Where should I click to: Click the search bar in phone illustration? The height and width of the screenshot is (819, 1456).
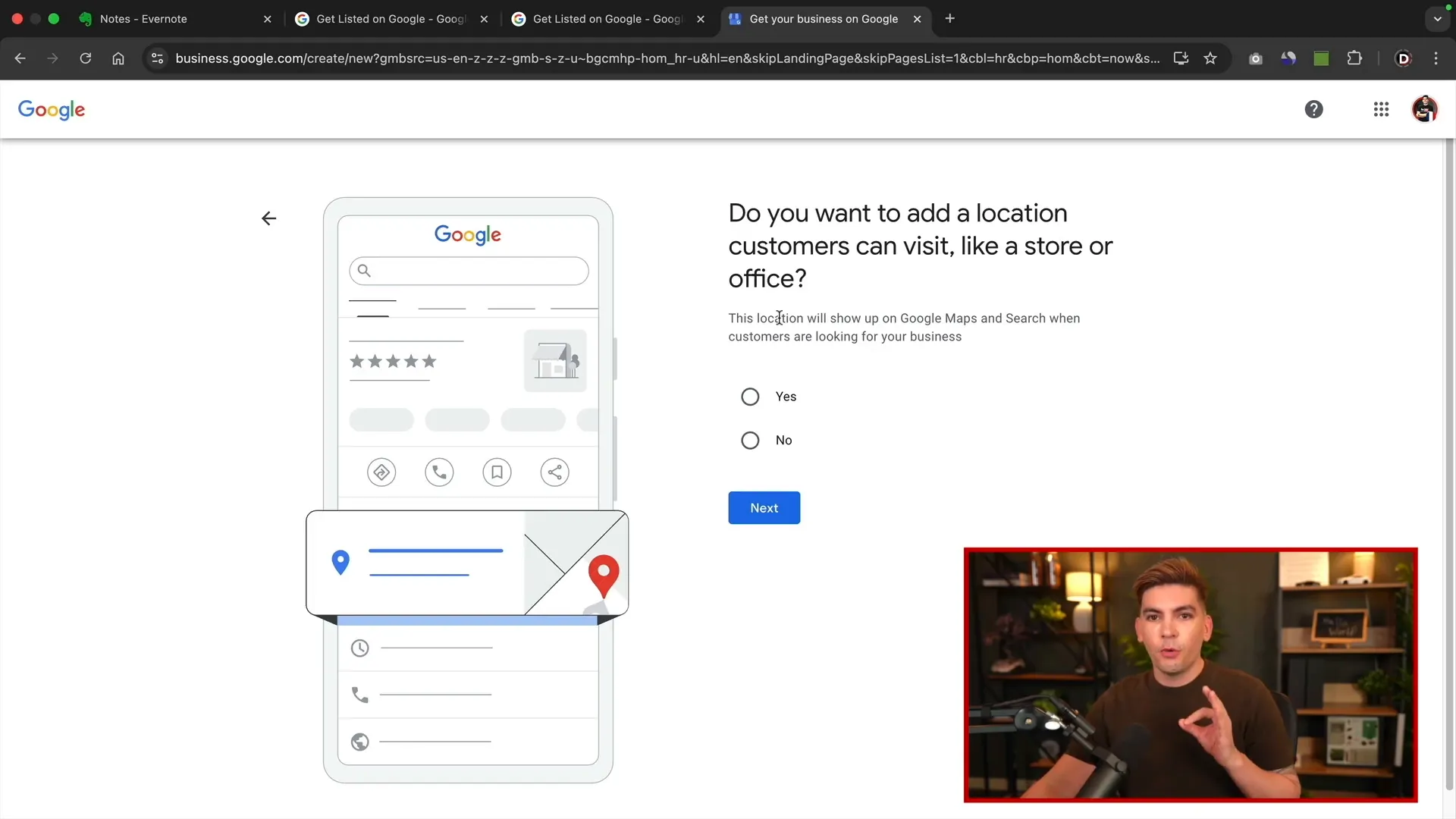(469, 271)
